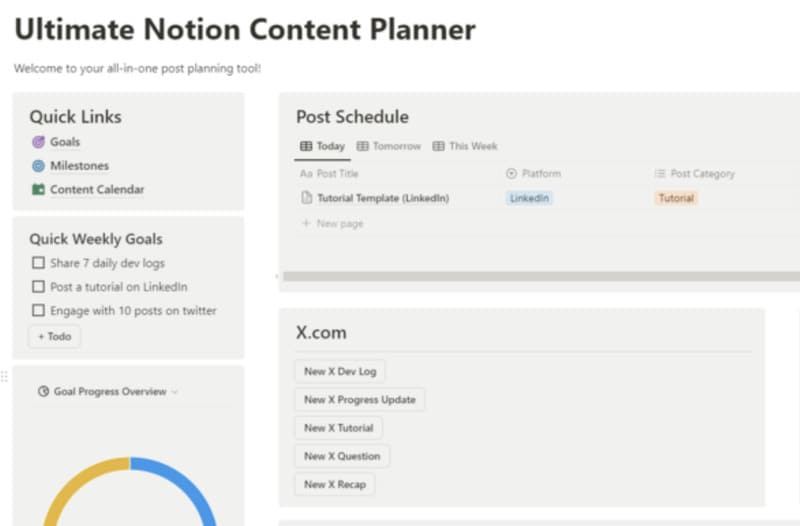Screen dimensions: 800x526
Task: Switch to the Tomorrow schedule tab
Action: click(x=388, y=146)
